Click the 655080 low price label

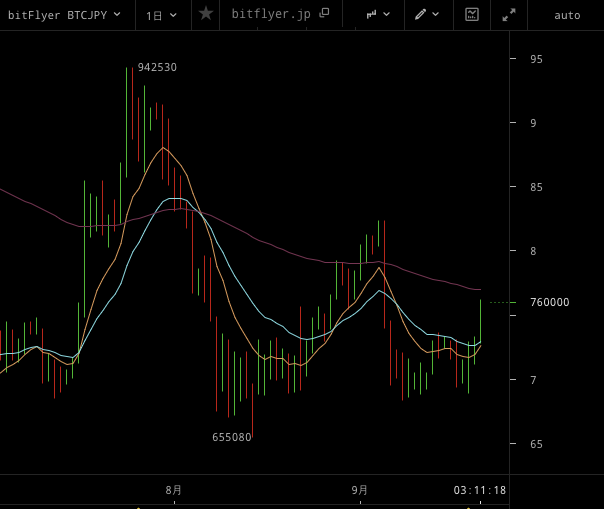(232, 437)
